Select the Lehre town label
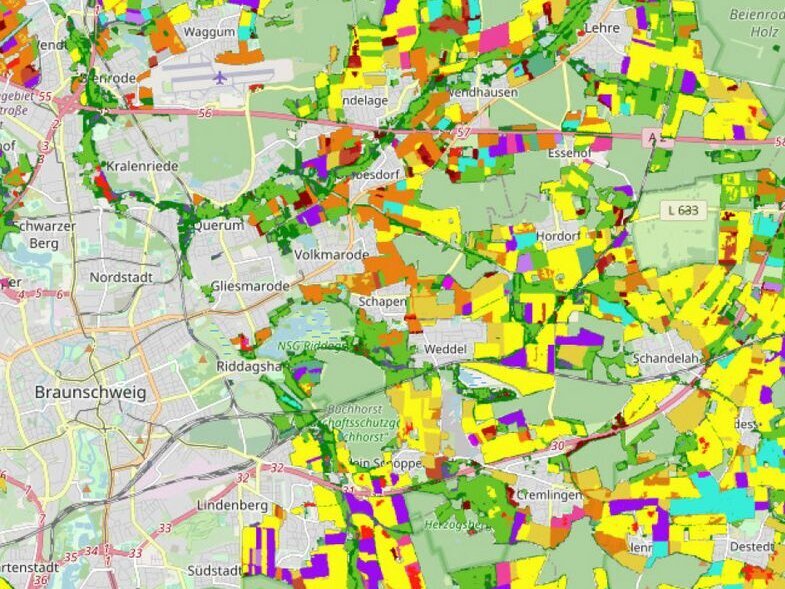Image resolution: width=785 pixels, height=589 pixels. click(602, 29)
